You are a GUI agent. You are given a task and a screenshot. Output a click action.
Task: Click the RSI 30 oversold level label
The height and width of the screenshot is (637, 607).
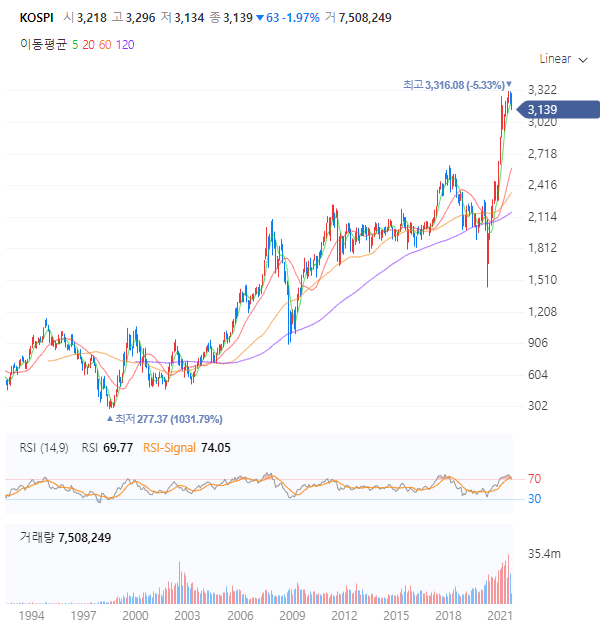point(534,499)
